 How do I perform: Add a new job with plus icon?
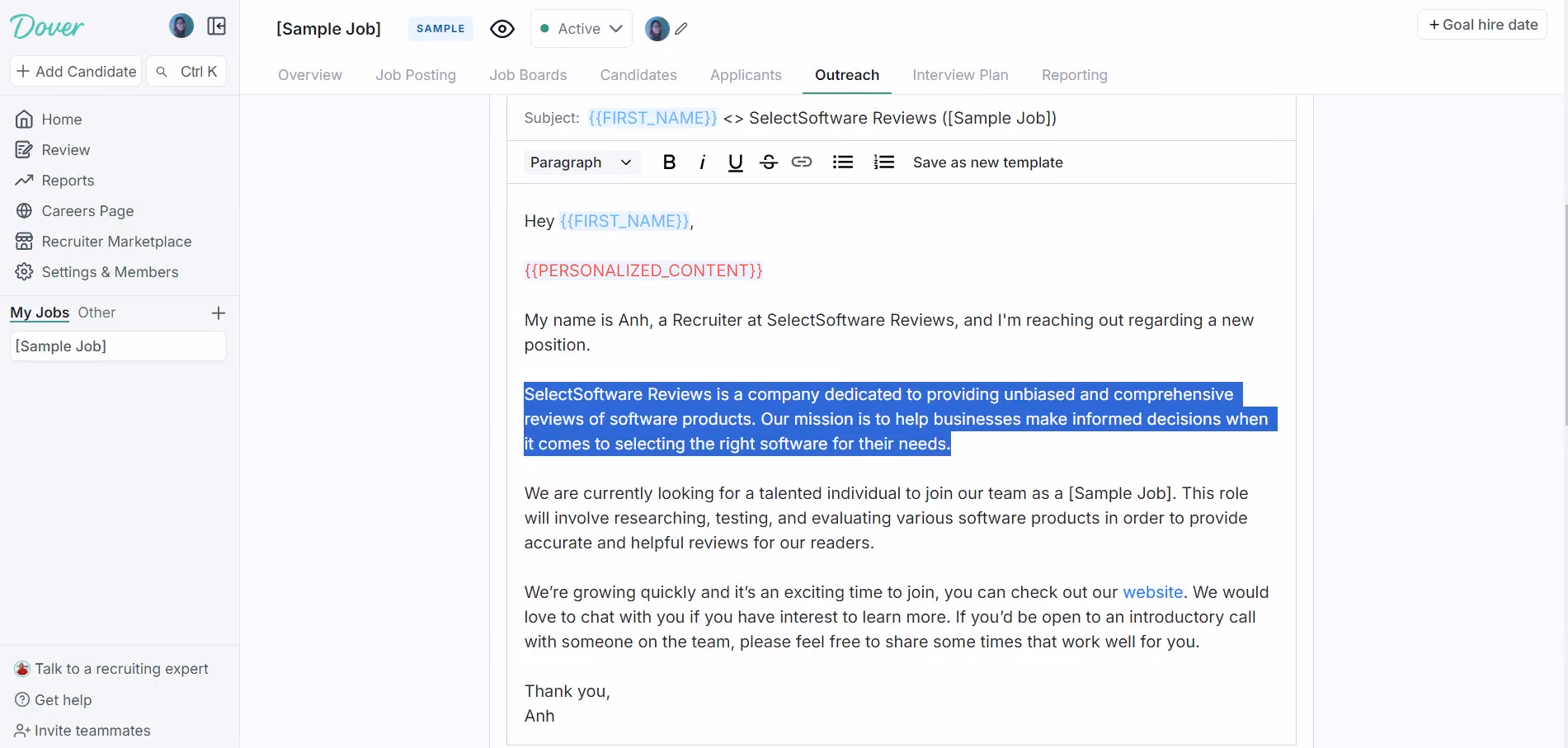point(219,313)
